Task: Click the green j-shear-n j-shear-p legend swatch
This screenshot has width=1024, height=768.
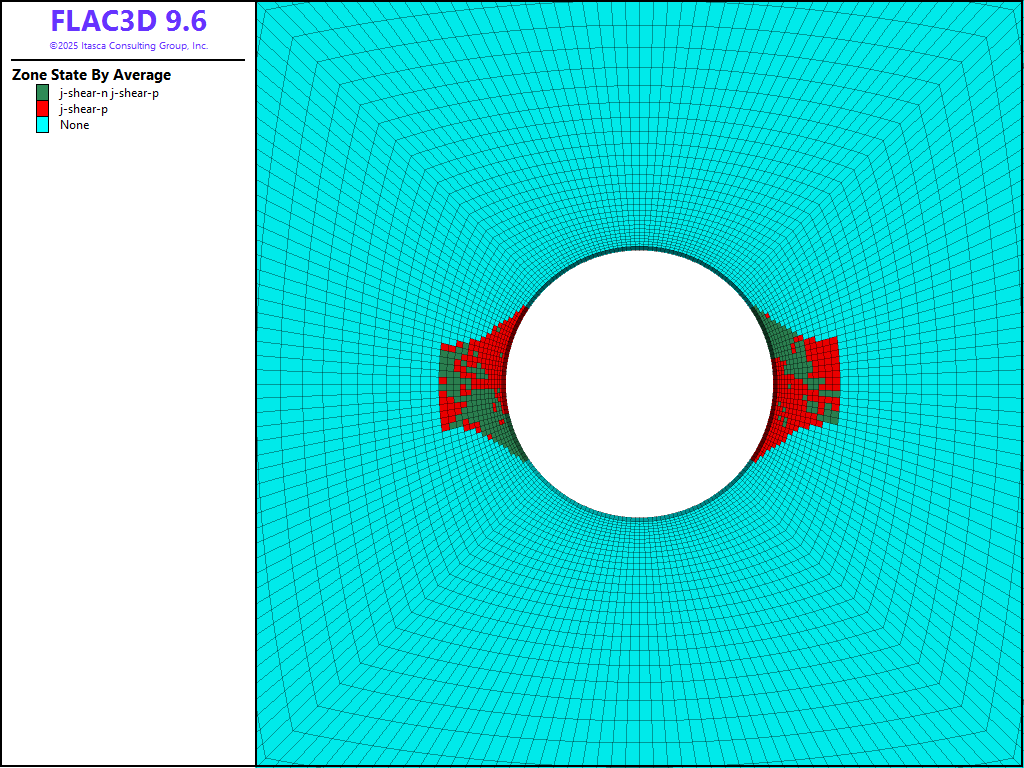Action: 42,93
